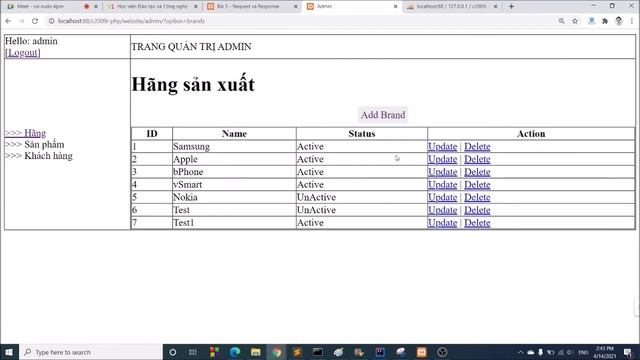640x360 pixels.
Task: Update the vSmart brand
Action: 442,184
